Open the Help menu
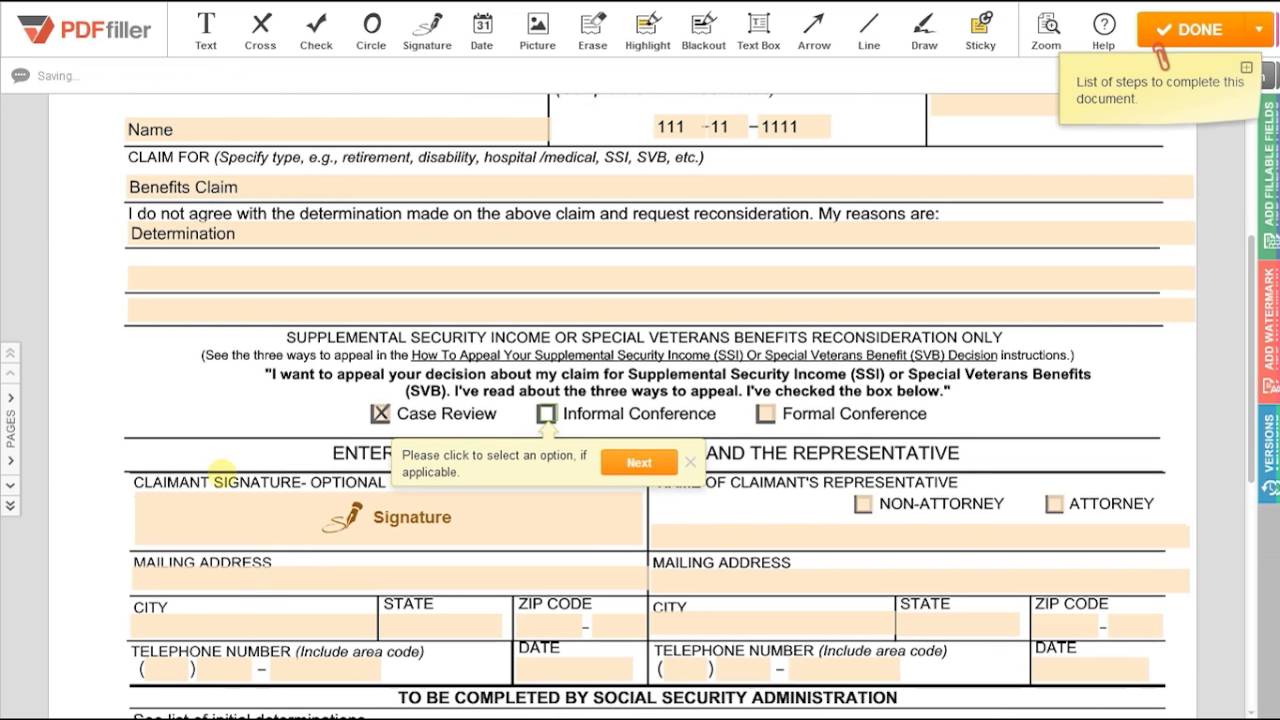 click(x=1104, y=30)
